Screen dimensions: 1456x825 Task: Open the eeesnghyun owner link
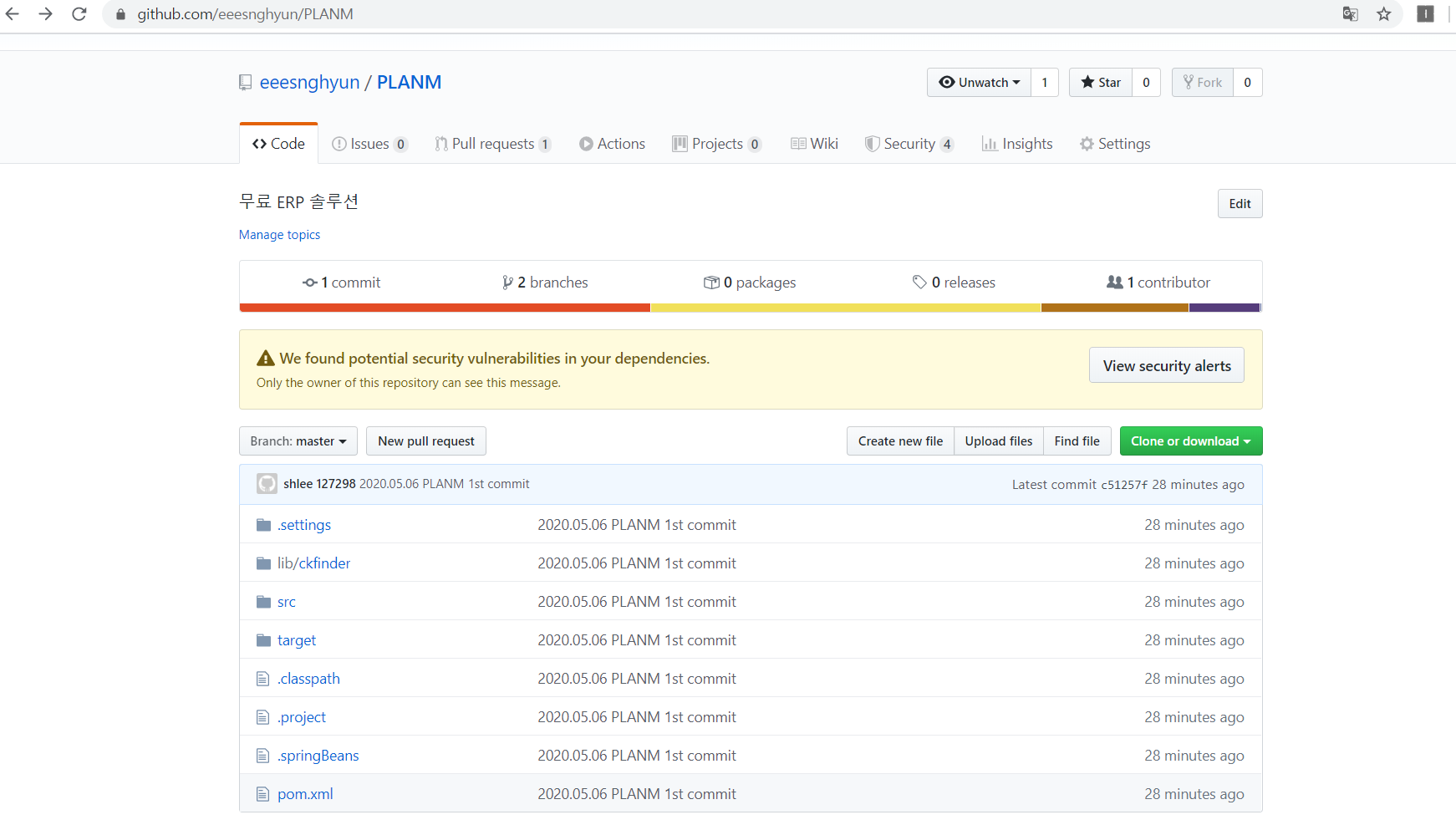[x=309, y=83]
